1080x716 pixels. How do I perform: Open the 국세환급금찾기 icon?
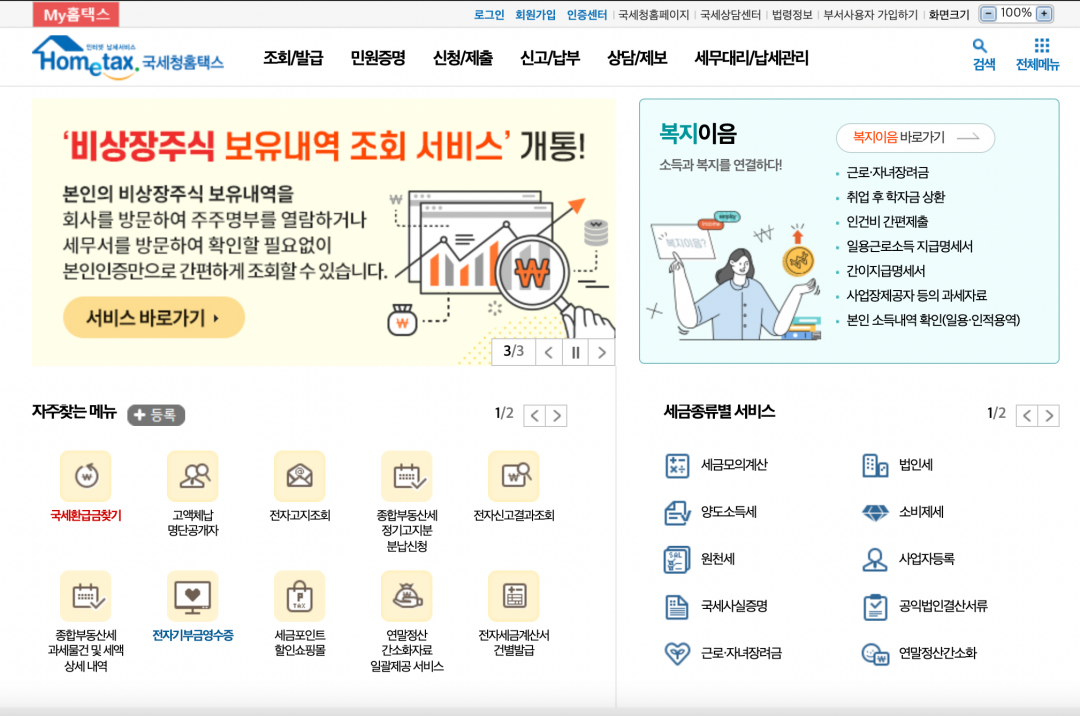pyautogui.click(x=85, y=476)
